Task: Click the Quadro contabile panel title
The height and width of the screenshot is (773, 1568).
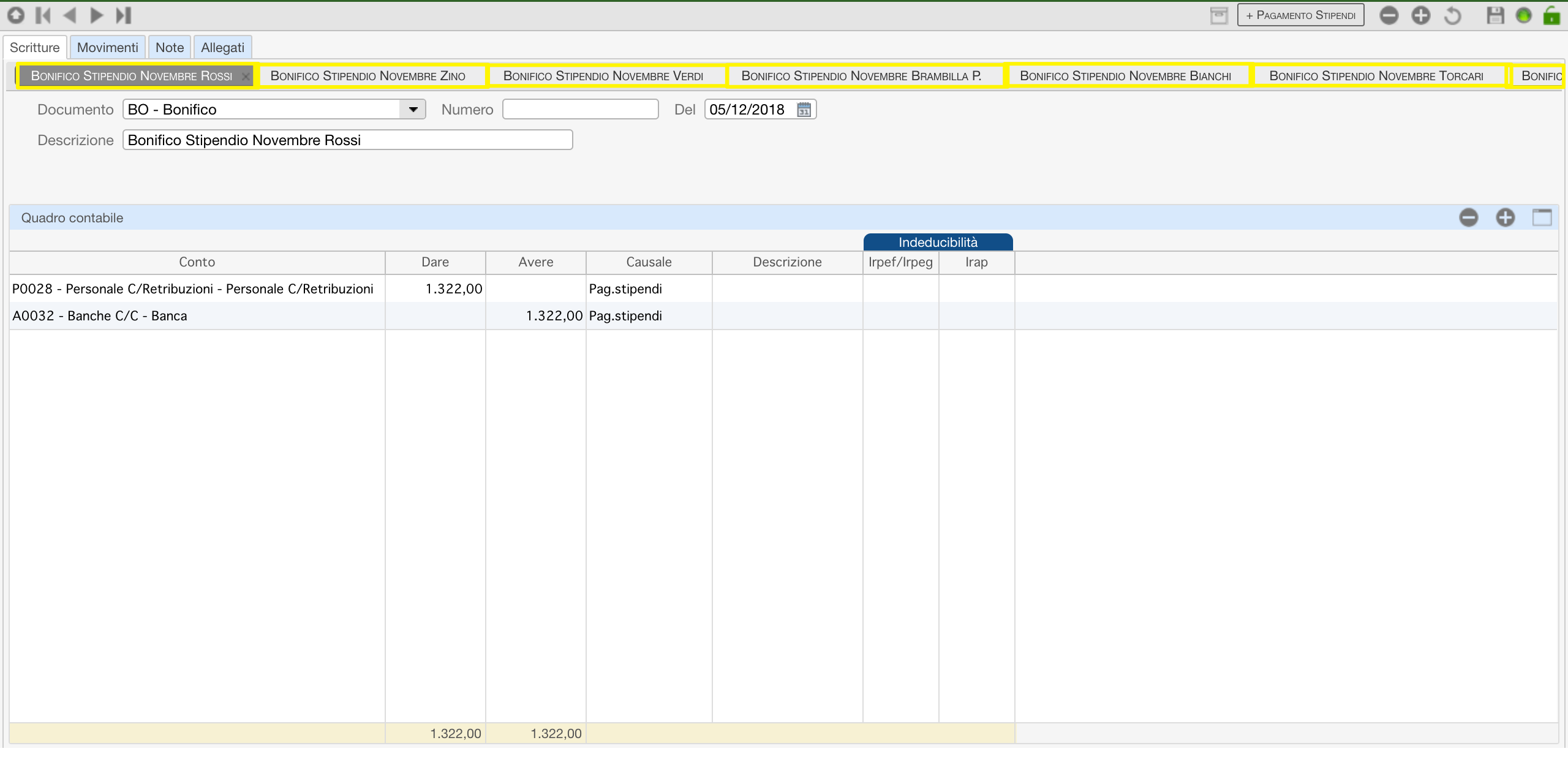Action: click(x=72, y=217)
